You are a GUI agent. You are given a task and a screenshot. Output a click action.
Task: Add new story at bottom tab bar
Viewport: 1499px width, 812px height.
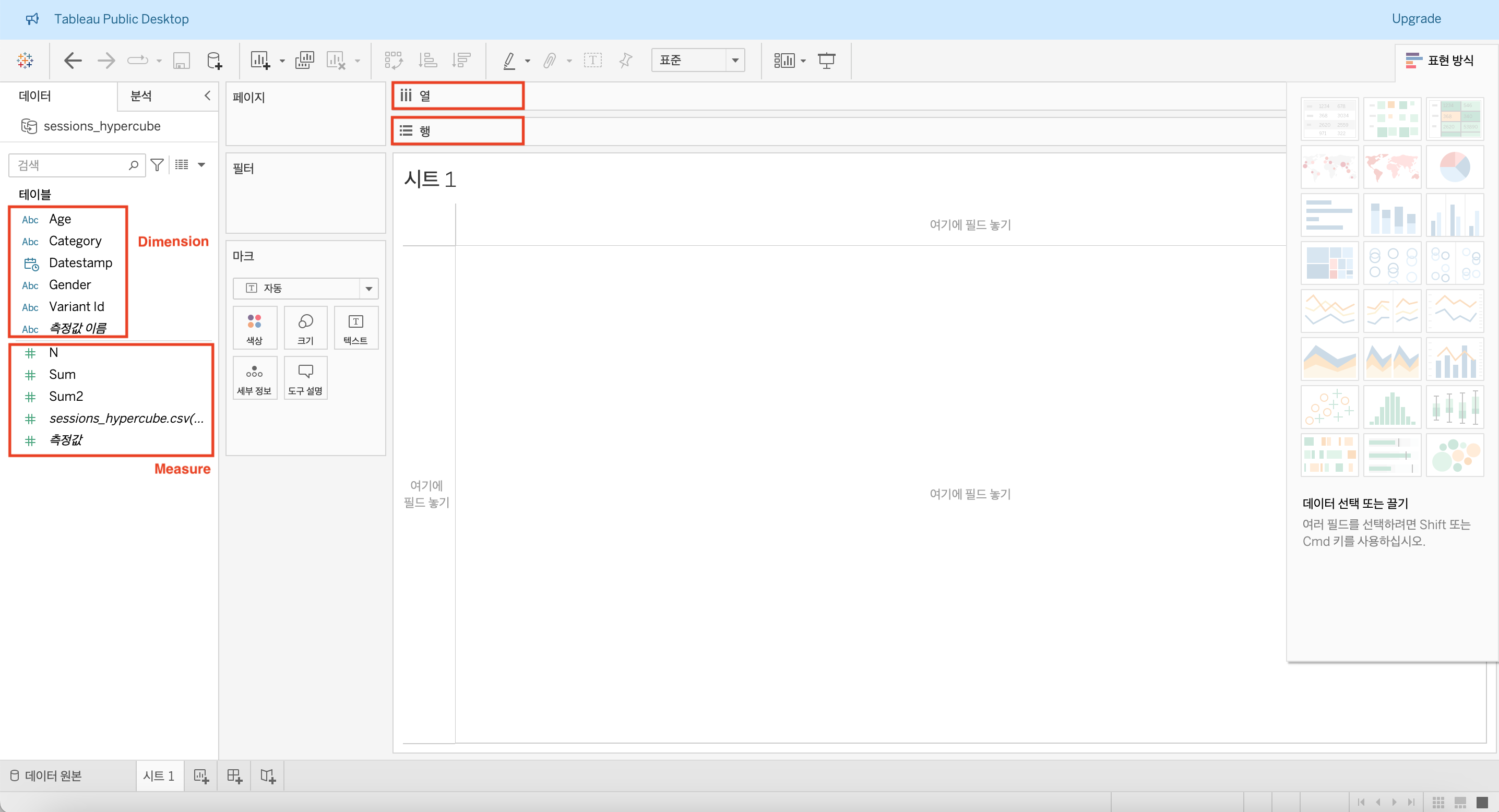click(x=268, y=776)
